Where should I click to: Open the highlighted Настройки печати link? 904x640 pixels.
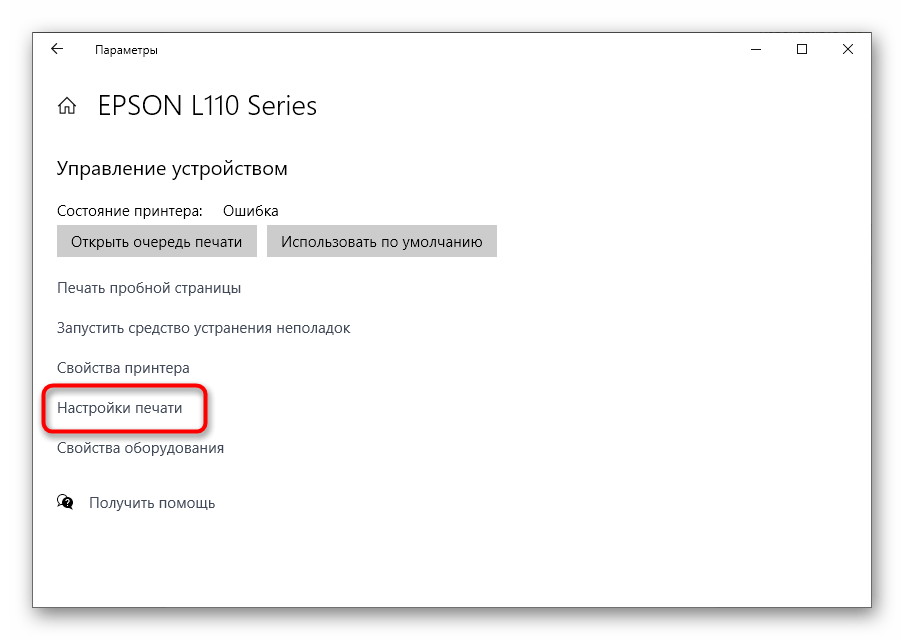(119, 408)
